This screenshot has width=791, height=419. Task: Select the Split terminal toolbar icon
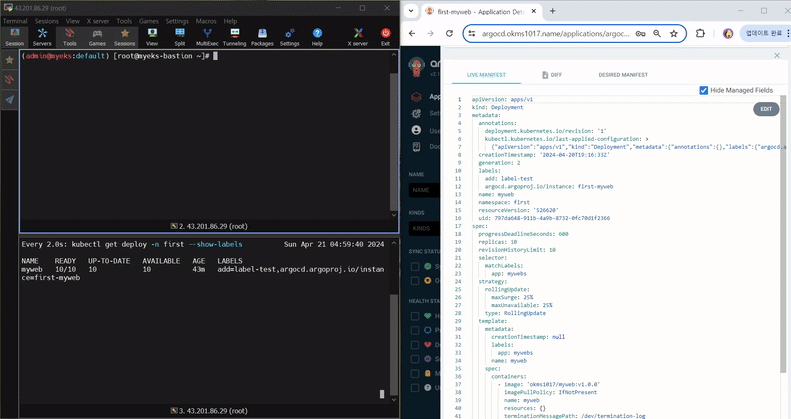[180, 37]
